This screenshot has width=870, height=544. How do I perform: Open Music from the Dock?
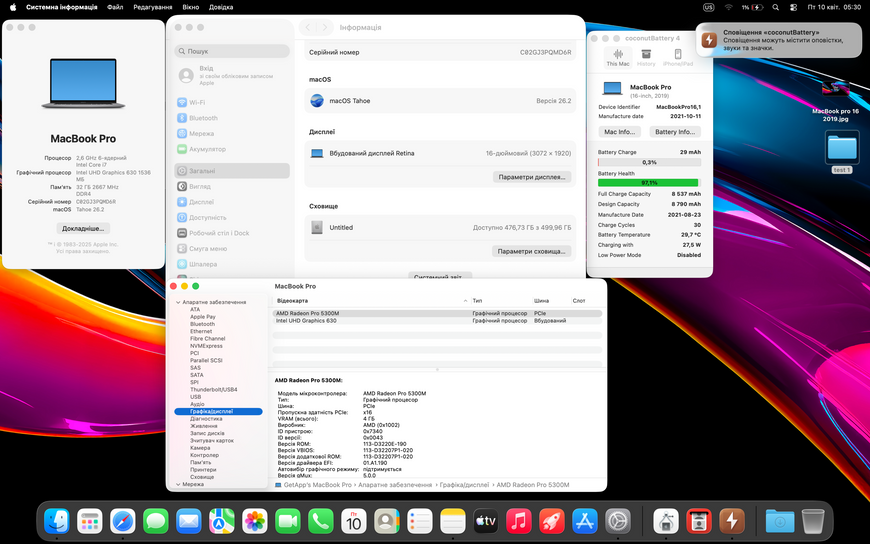519,521
